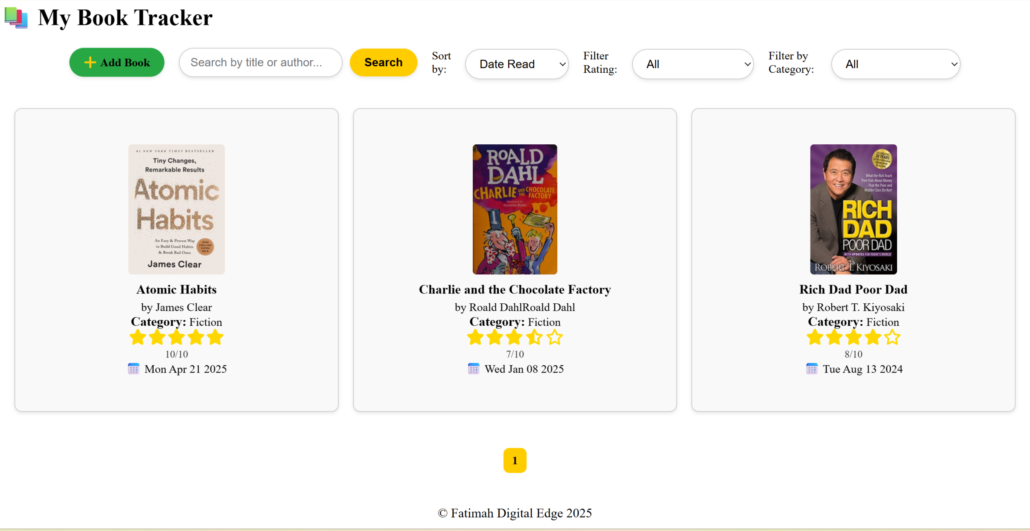The image size is (1030, 531).
Task: Click the Atomic Habits title text
Action: [x=177, y=289]
